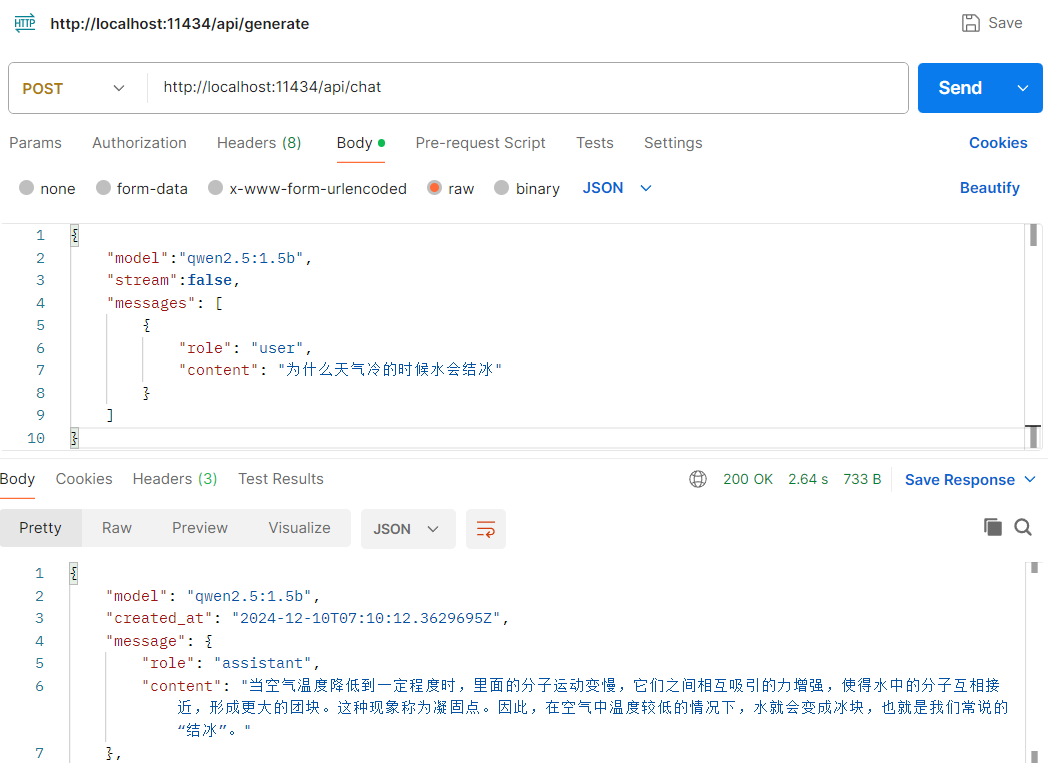Click the request title http://localhost:11434/api/generate

pos(180,24)
